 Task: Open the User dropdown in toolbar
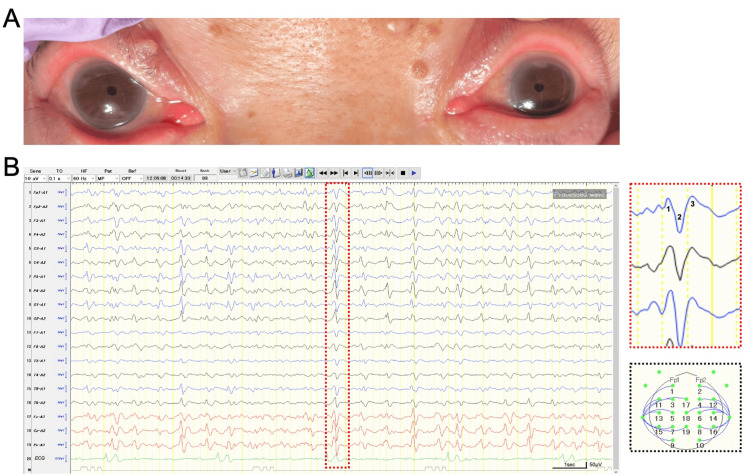pos(228,171)
